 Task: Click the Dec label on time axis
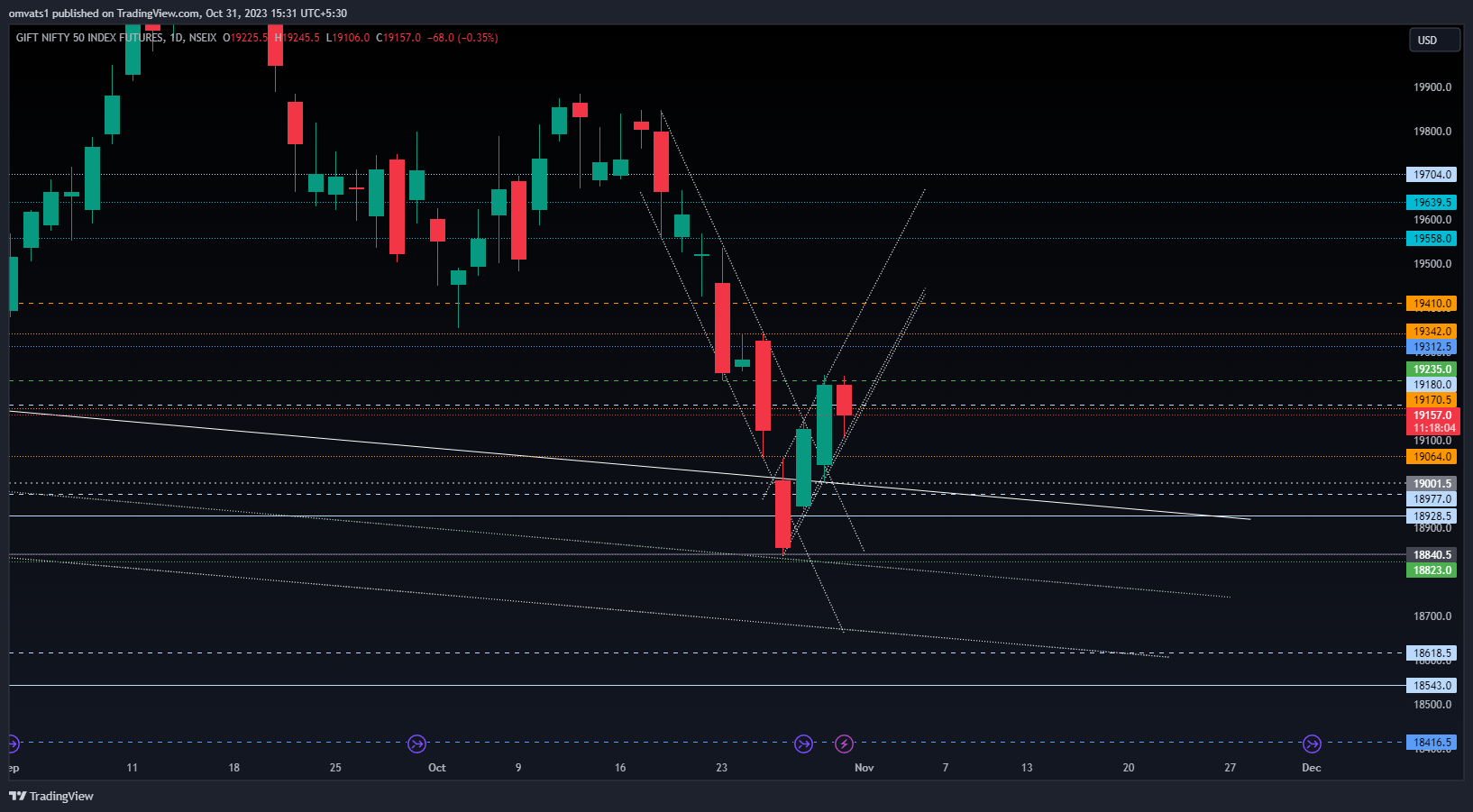tap(1312, 768)
